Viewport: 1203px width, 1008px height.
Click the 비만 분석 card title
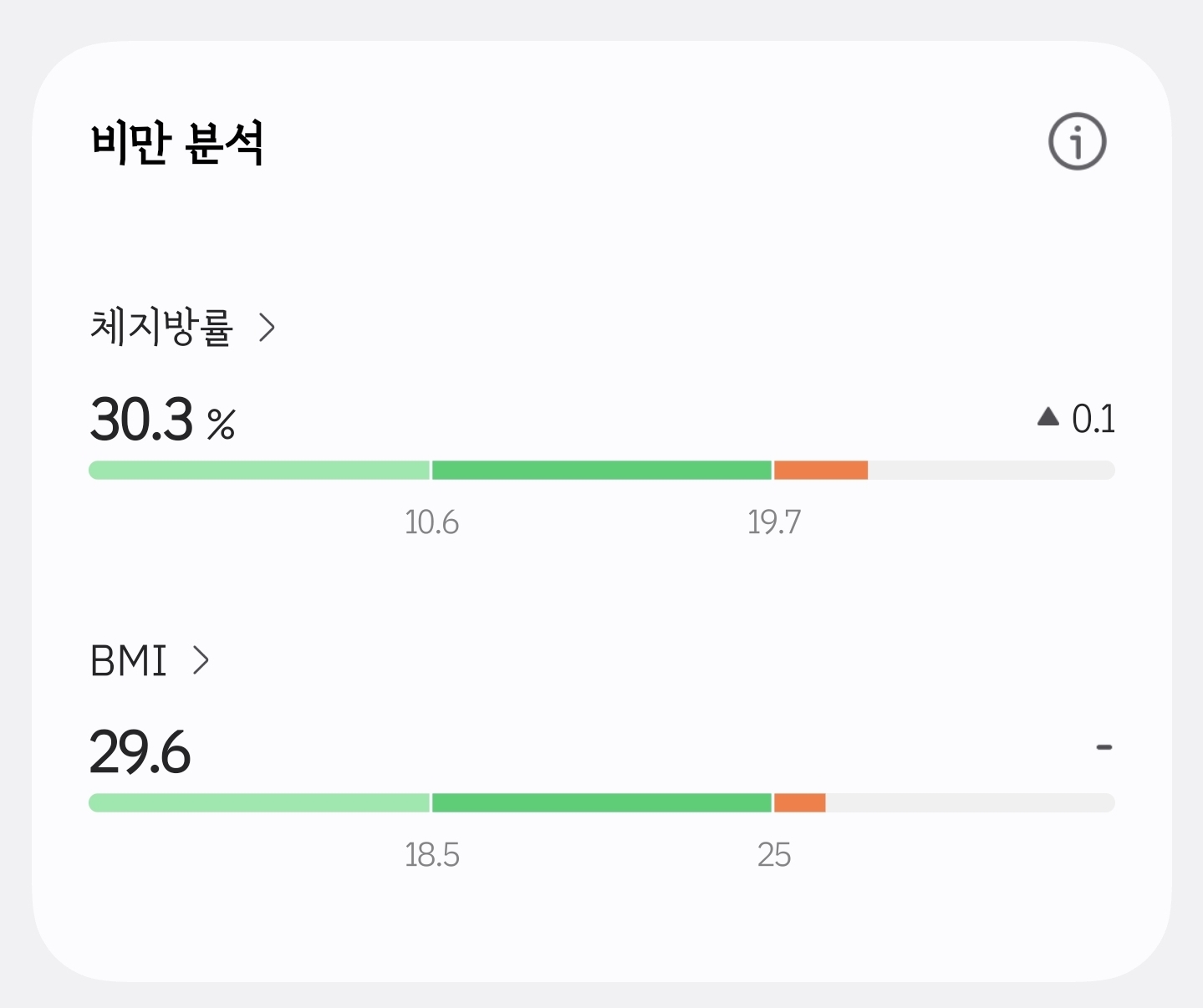point(177,143)
